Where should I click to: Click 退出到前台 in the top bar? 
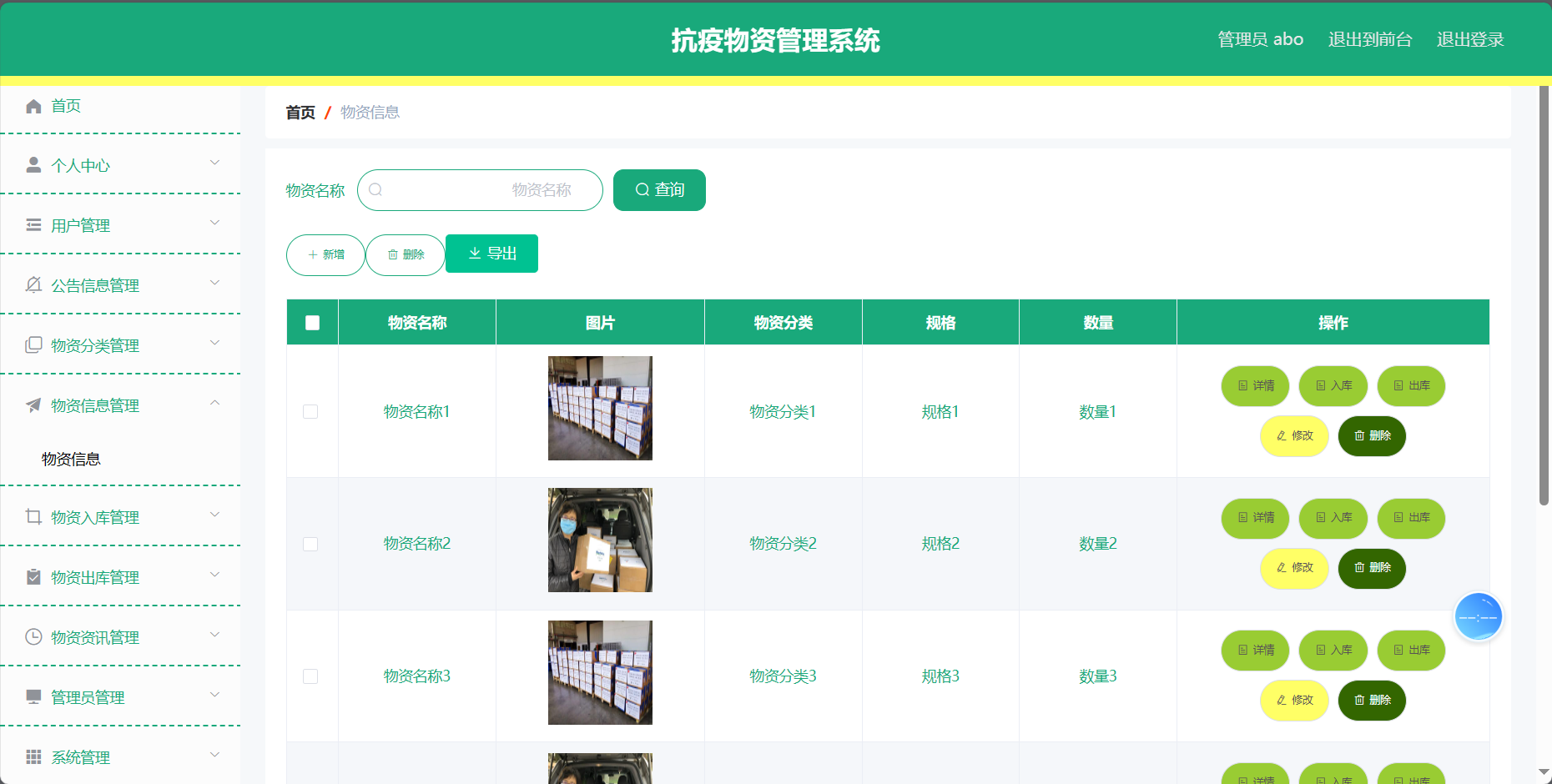pyautogui.click(x=1370, y=38)
